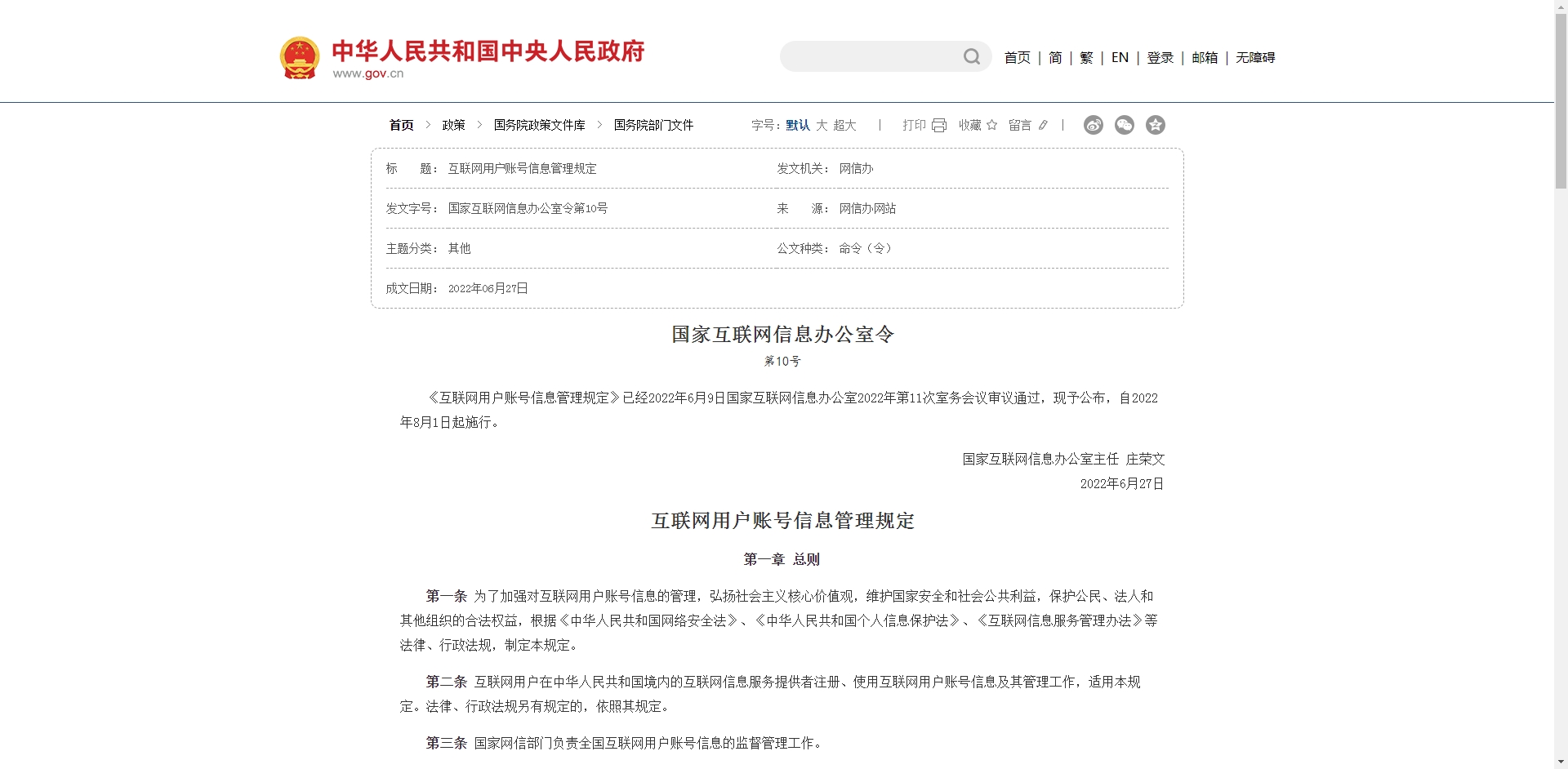The height and width of the screenshot is (769, 1568).
Task: Open 国务院部门文件 breadcrumb
Action: pyautogui.click(x=653, y=125)
